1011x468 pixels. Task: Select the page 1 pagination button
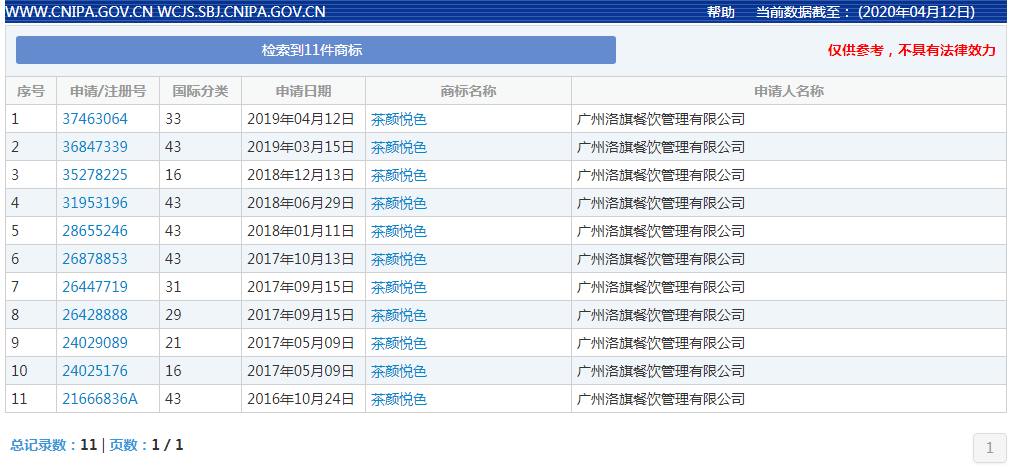point(989,447)
